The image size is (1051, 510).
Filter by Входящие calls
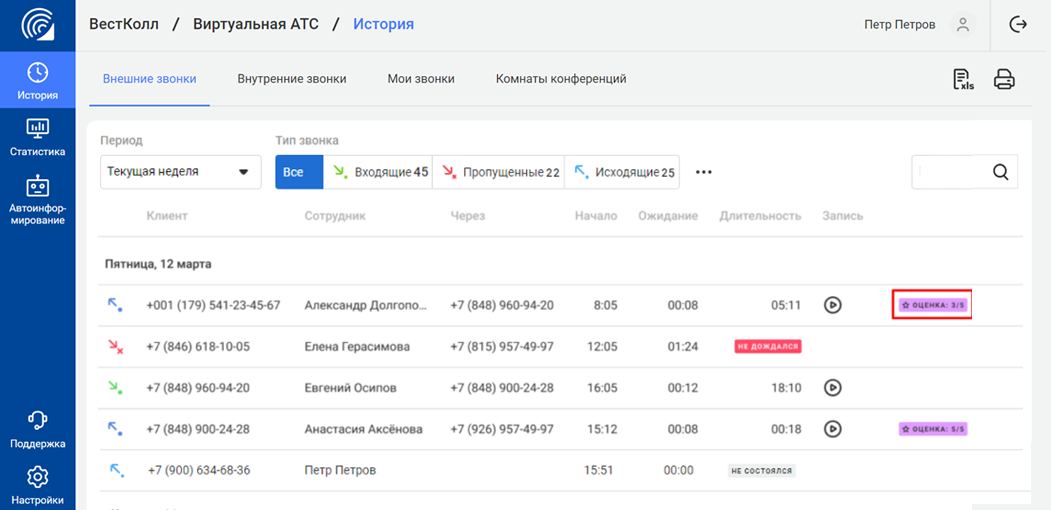[x=378, y=172]
